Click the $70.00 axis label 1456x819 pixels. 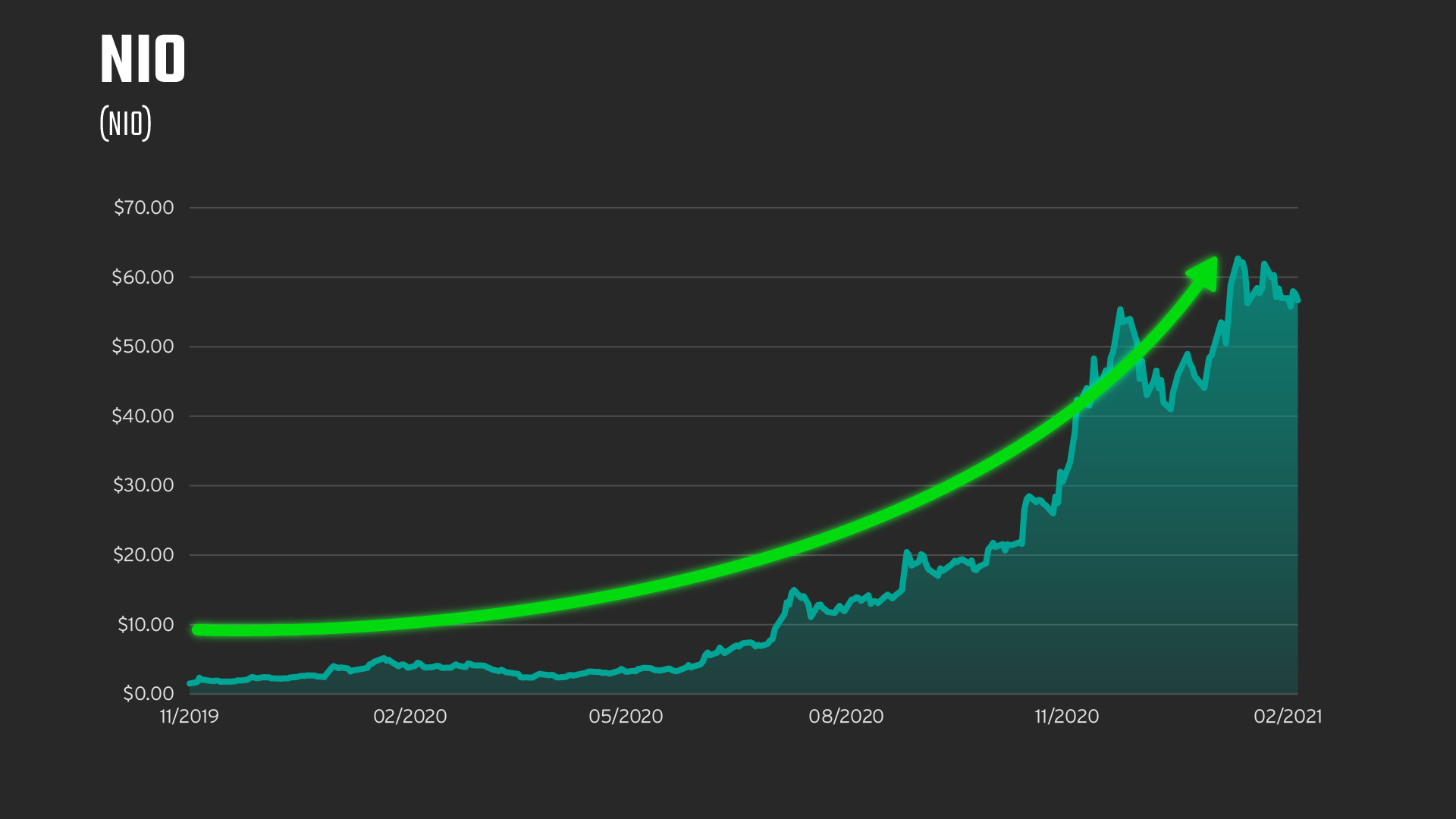(143, 208)
